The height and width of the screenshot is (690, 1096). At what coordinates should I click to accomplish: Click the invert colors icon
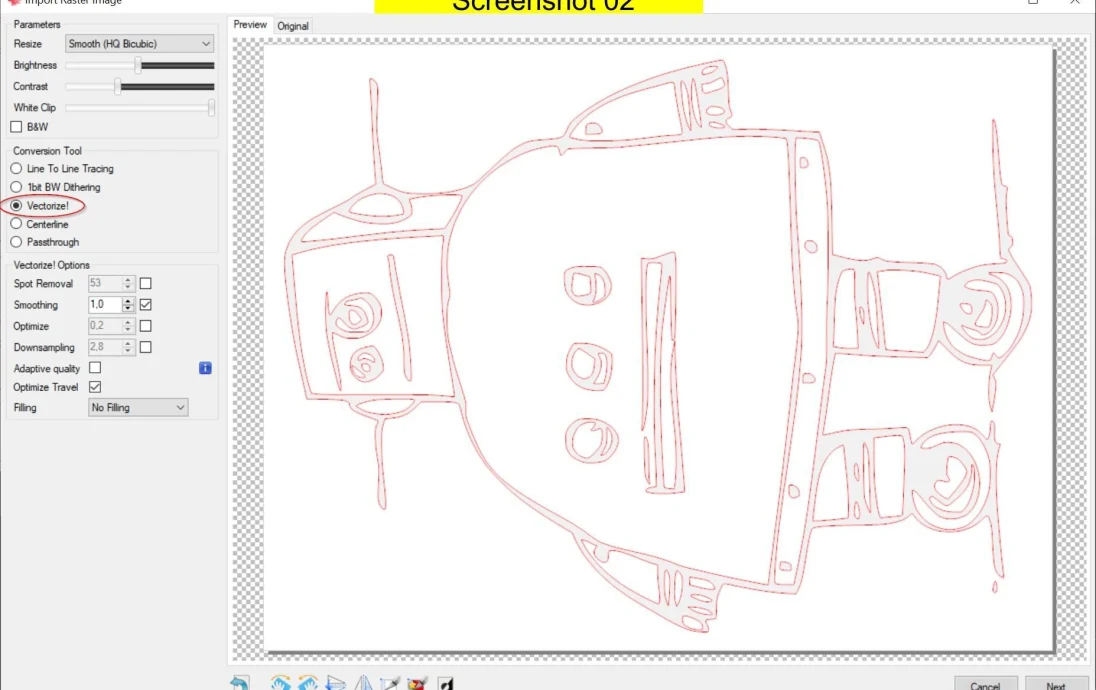[x=446, y=684]
